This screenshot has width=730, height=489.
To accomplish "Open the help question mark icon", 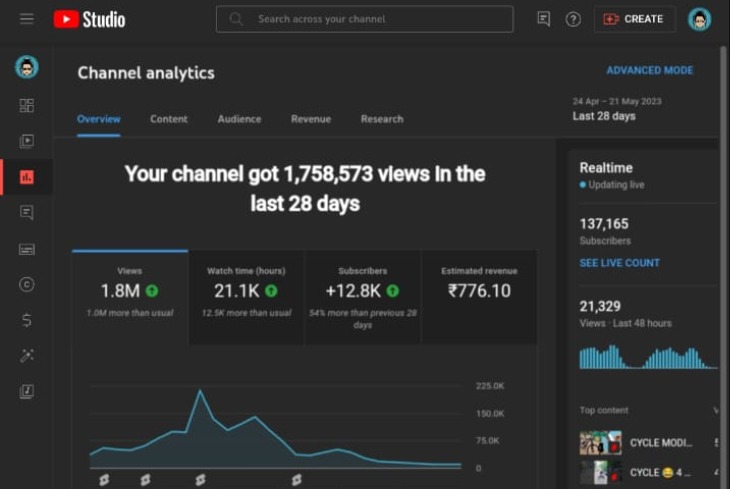I will point(573,19).
